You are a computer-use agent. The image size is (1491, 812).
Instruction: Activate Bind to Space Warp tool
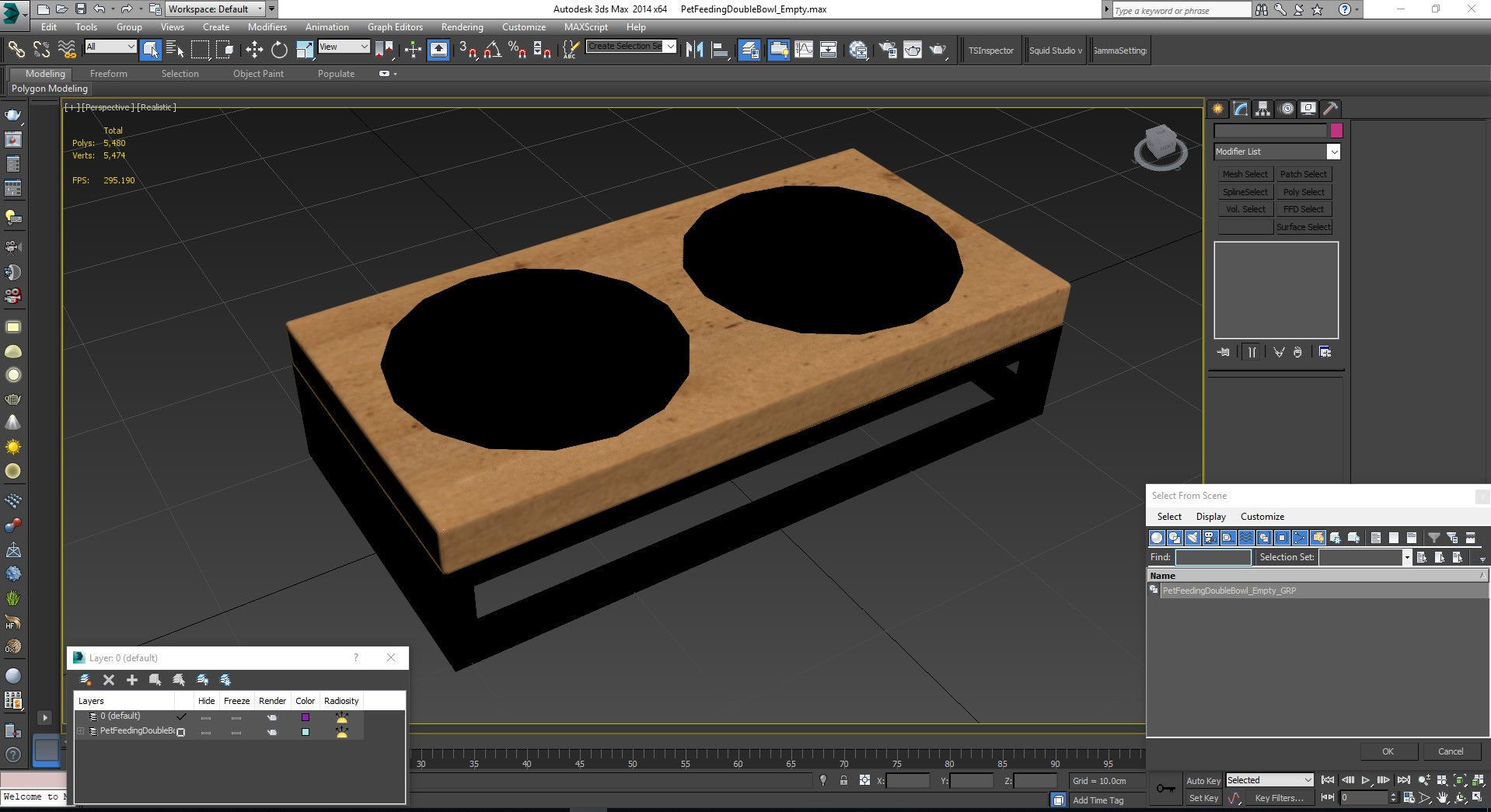(x=67, y=50)
